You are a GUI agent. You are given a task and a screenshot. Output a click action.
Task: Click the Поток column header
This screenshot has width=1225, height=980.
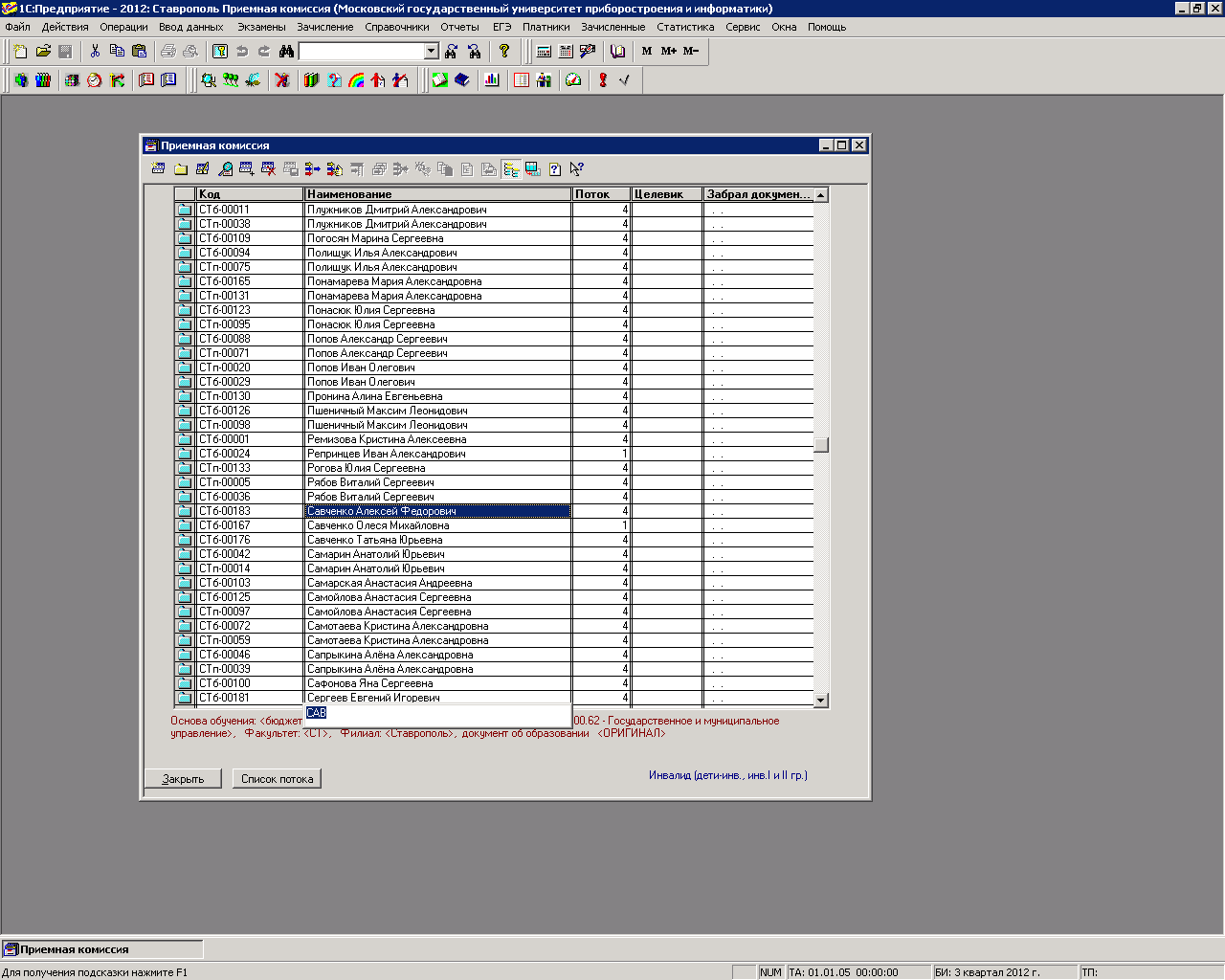602,194
